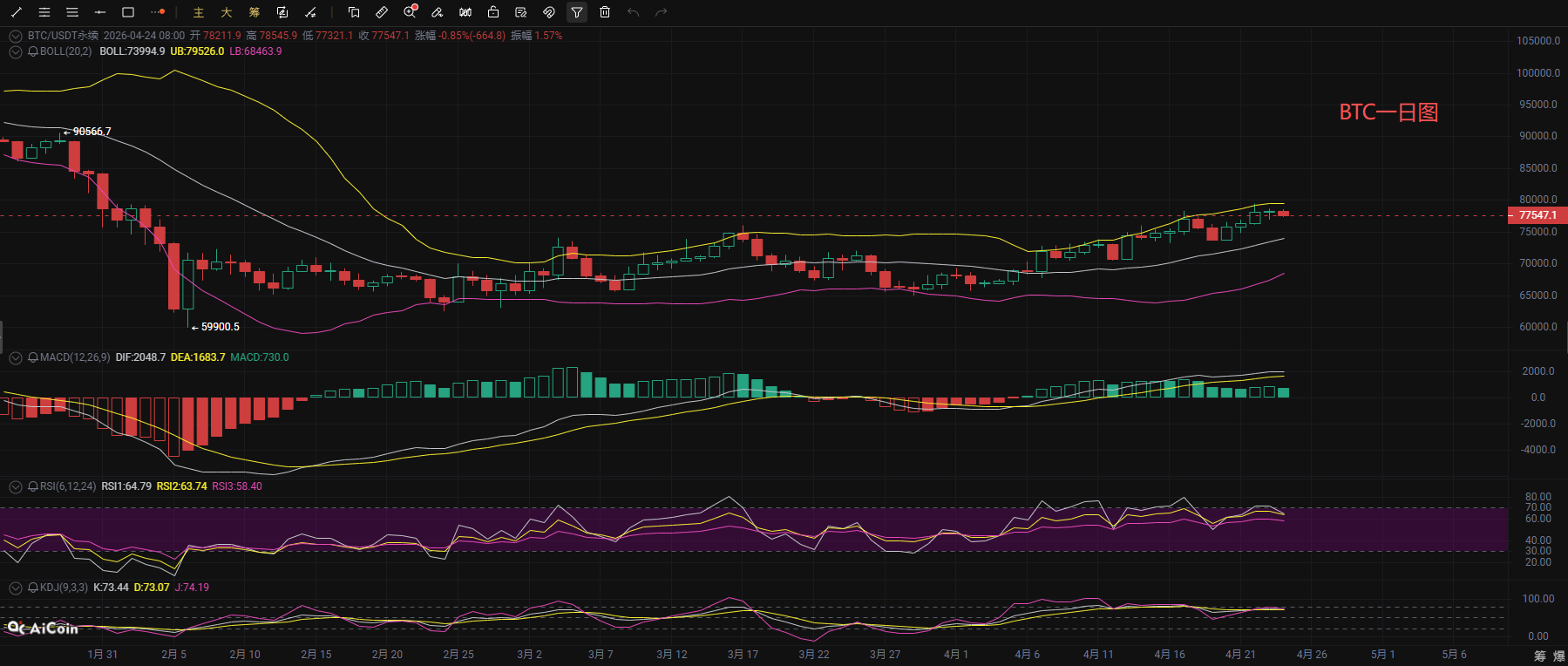Select the 主 tab in toolbar

(199, 12)
